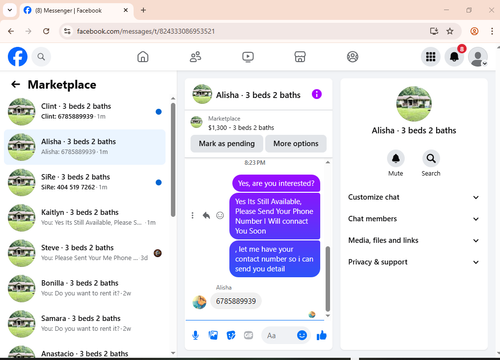Click the browser back arrow
The height and width of the screenshot is (360, 500).
pos(11,31)
